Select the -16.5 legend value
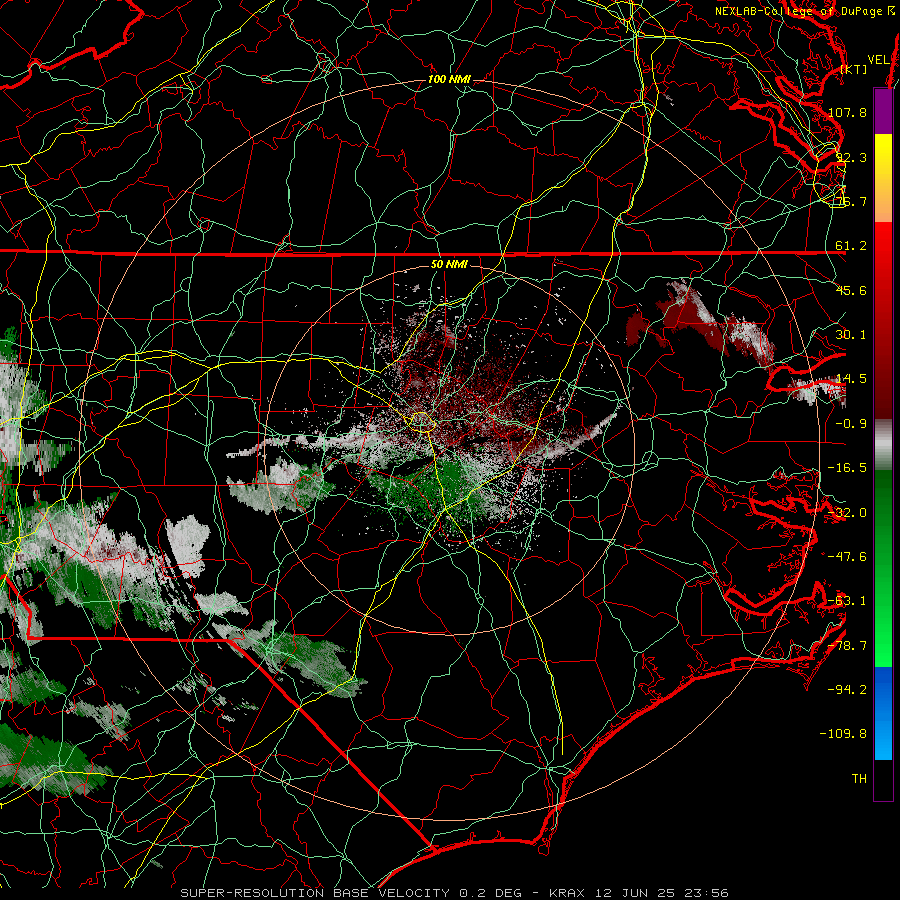This screenshot has width=900, height=900. click(x=847, y=468)
